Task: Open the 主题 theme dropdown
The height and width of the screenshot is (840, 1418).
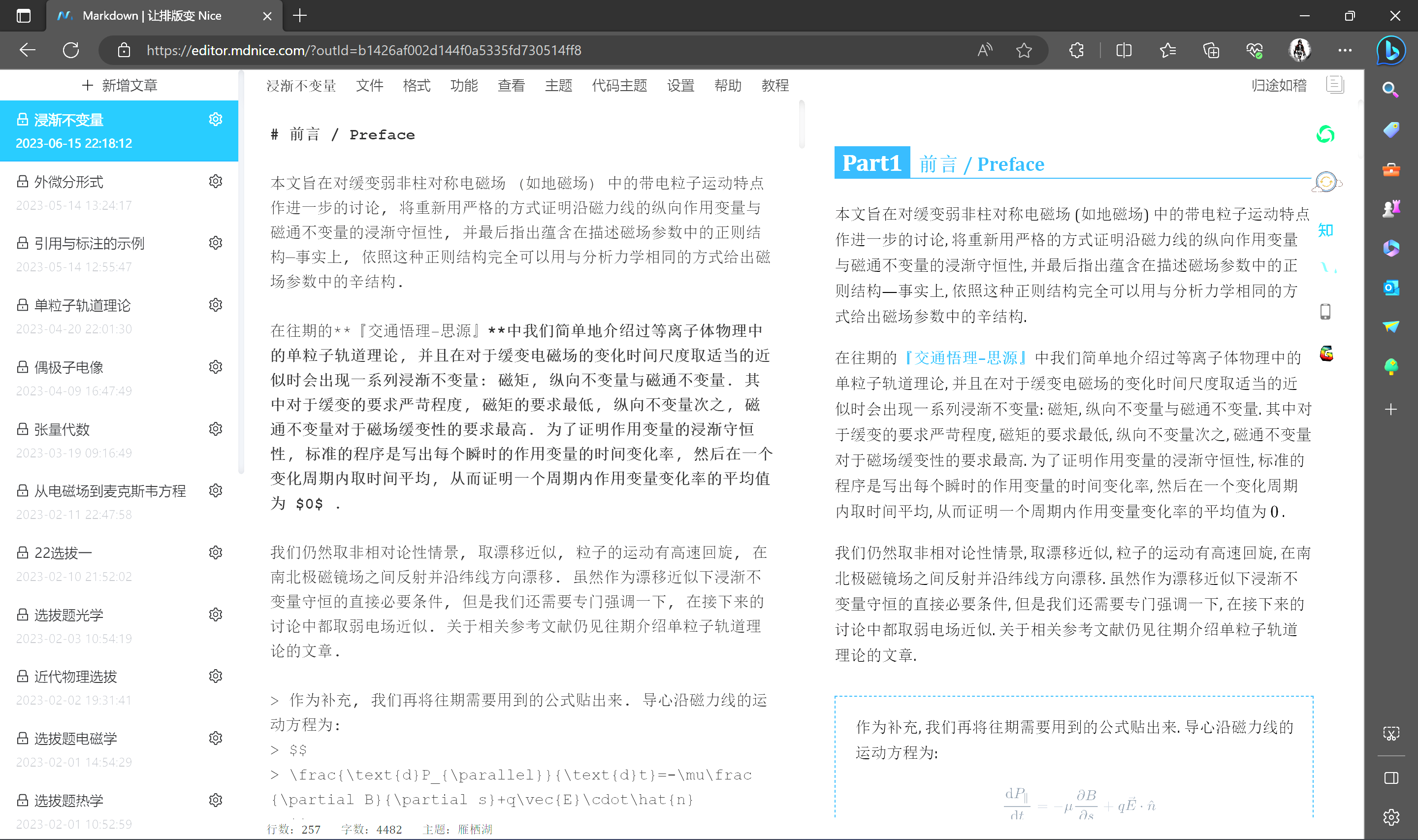Action: pos(558,86)
